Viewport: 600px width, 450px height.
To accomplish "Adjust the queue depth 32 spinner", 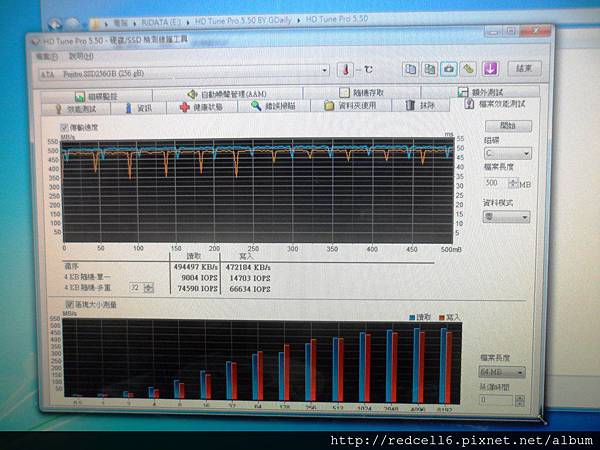I will click(148, 288).
